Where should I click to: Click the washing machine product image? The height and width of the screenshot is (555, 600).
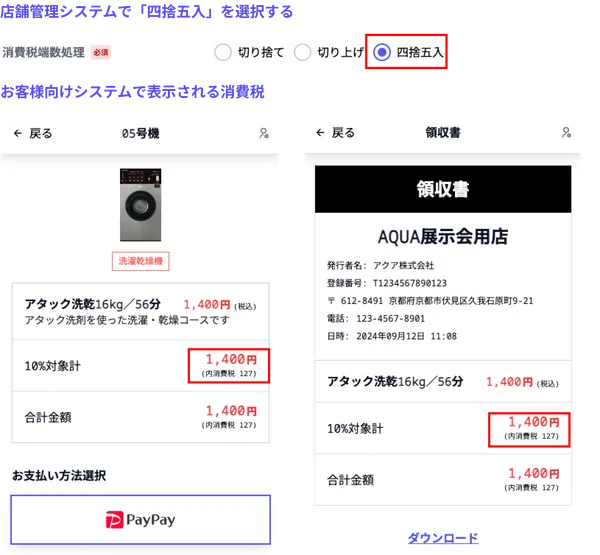(x=140, y=204)
